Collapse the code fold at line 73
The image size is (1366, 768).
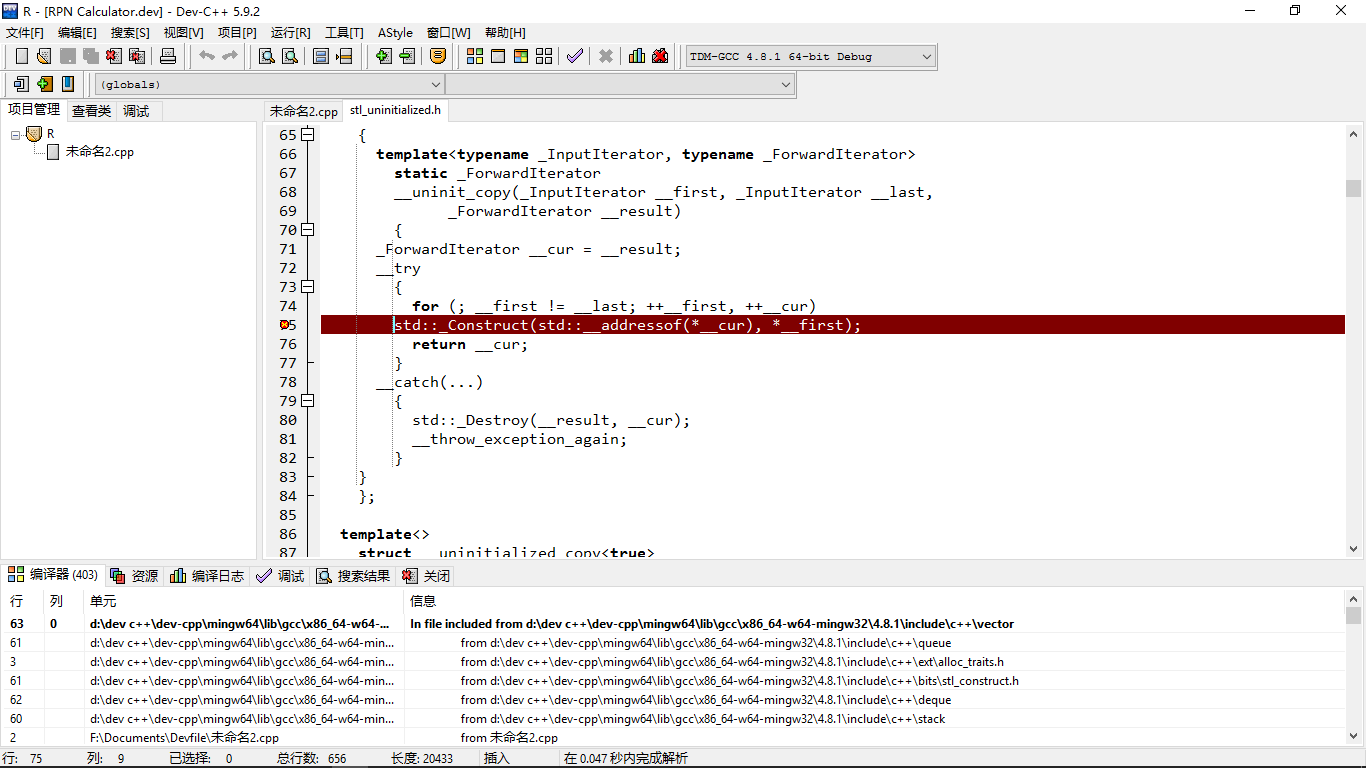coord(308,287)
